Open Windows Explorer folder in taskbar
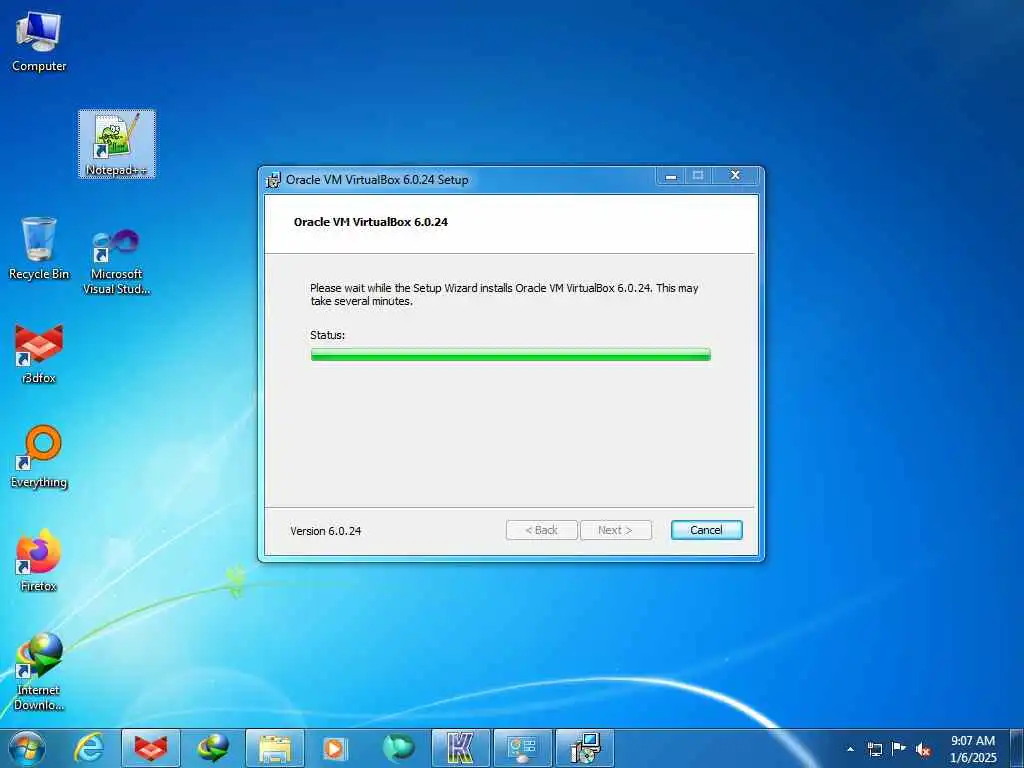The height and width of the screenshot is (768, 1024). coord(275,748)
